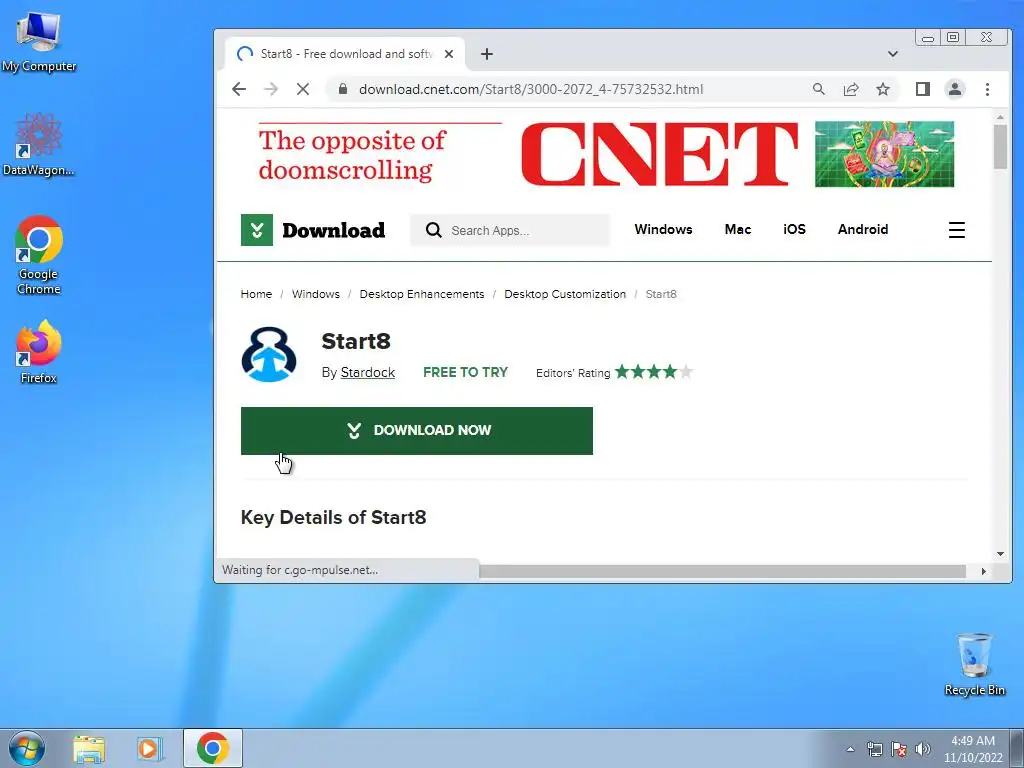Click the Start8 app logo

tap(268, 354)
